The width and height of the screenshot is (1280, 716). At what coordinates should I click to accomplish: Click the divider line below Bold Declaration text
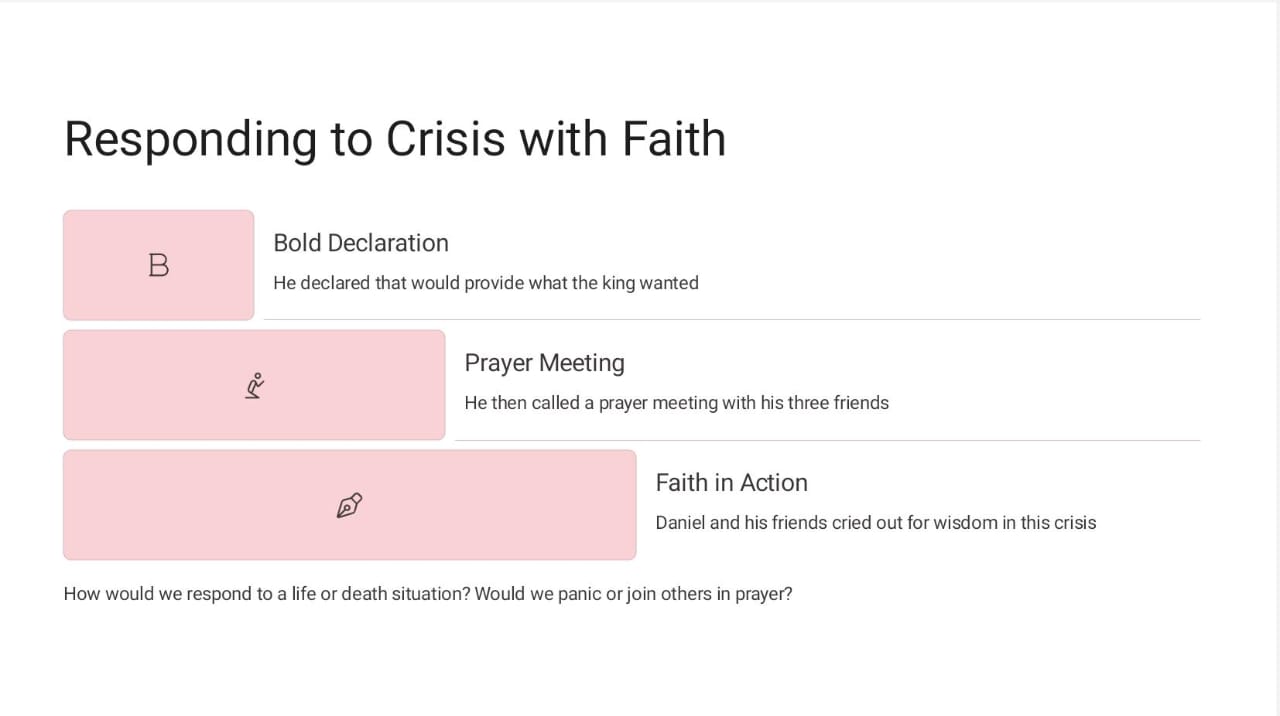coord(732,320)
